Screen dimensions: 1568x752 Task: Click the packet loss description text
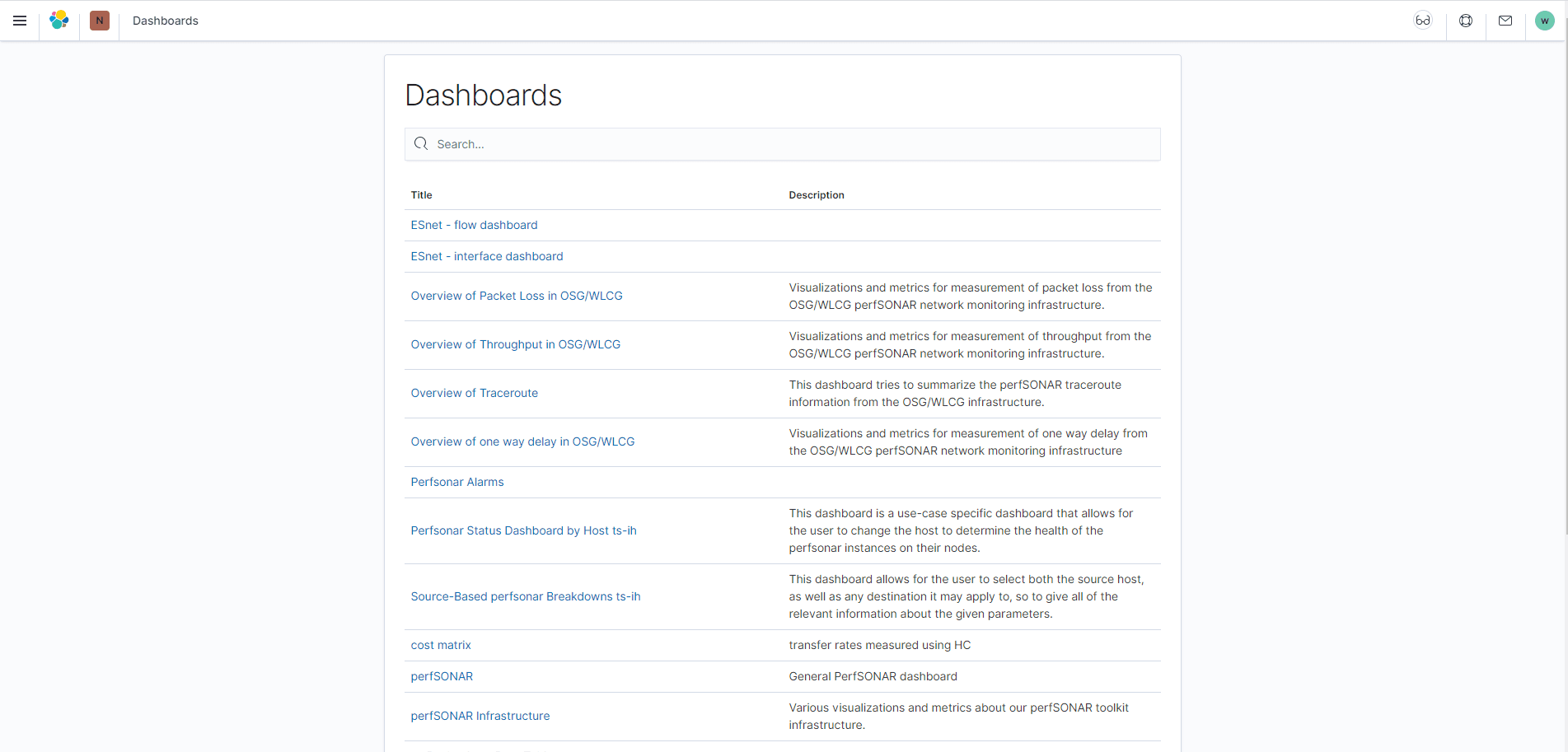pos(971,297)
